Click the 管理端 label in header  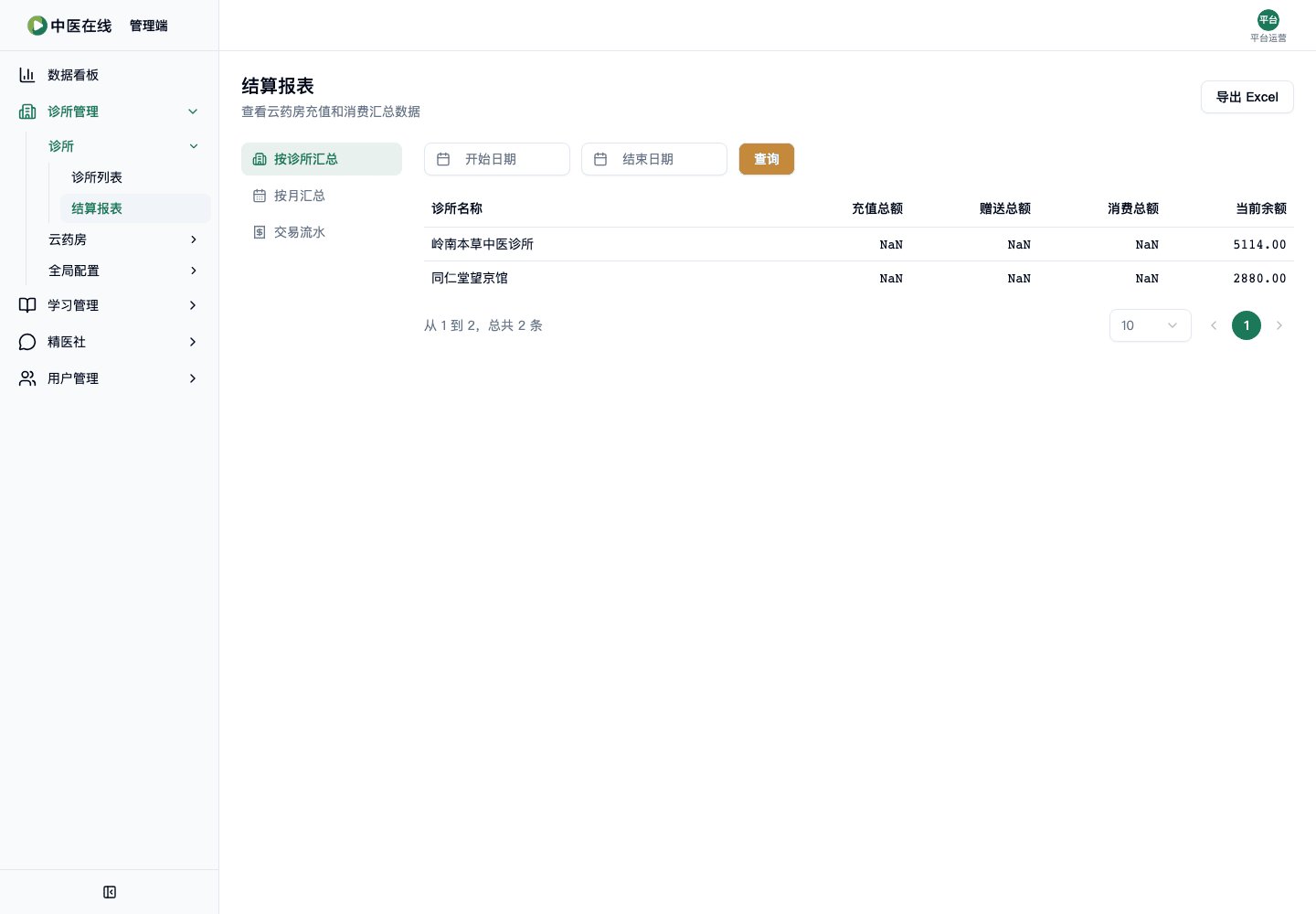click(149, 26)
